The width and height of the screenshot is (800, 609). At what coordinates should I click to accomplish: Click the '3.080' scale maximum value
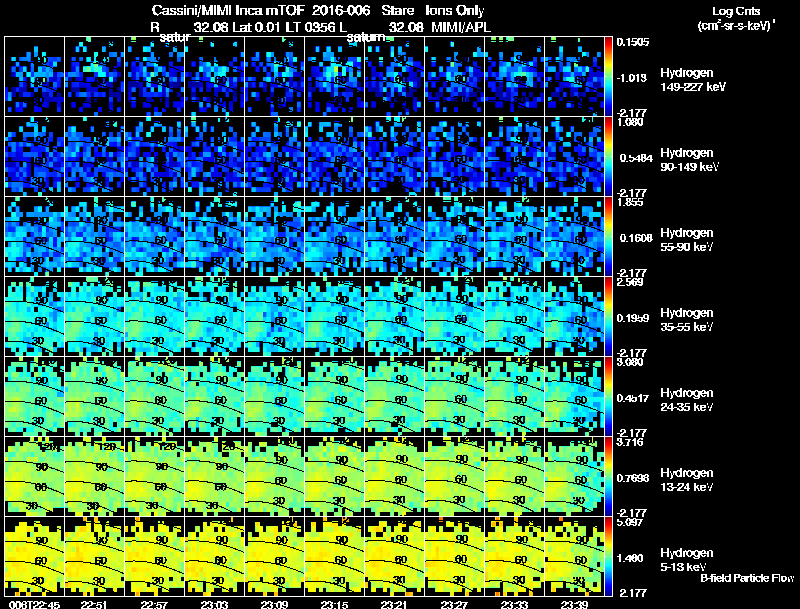(630, 362)
